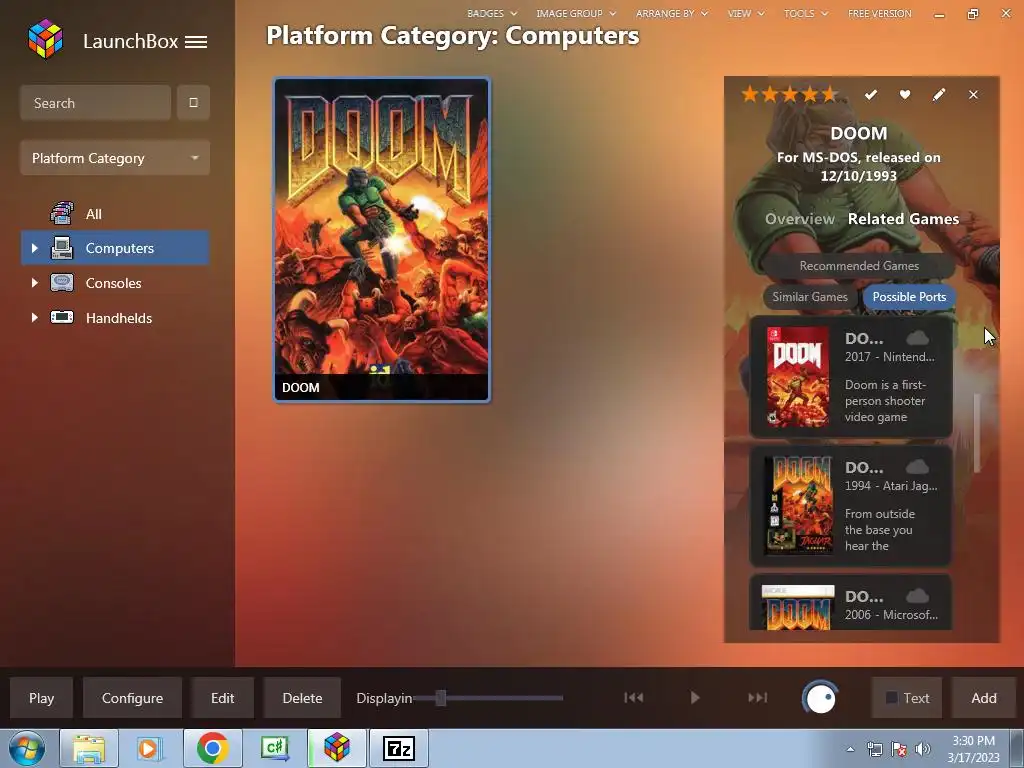The height and width of the screenshot is (768, 1024).
Task: Skip to previous track in music controls
Action: click(x=633, y=697)
